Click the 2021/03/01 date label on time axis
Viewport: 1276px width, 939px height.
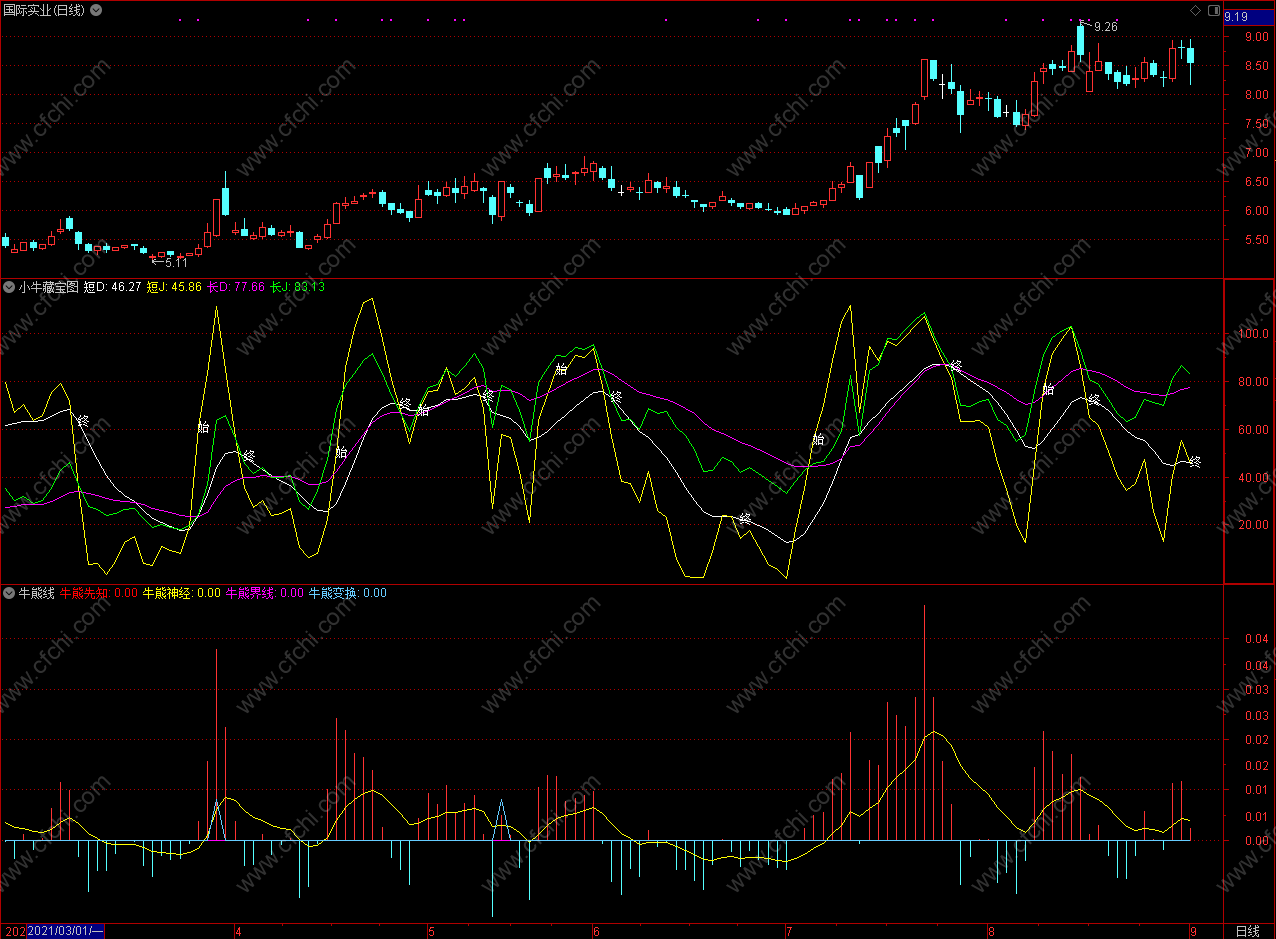pos(65,931)
